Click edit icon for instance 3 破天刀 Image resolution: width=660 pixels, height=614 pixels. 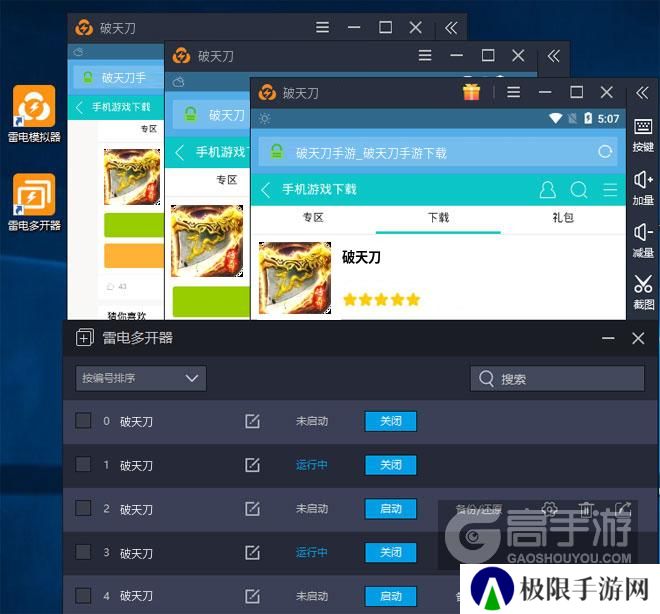click(252, 552)
